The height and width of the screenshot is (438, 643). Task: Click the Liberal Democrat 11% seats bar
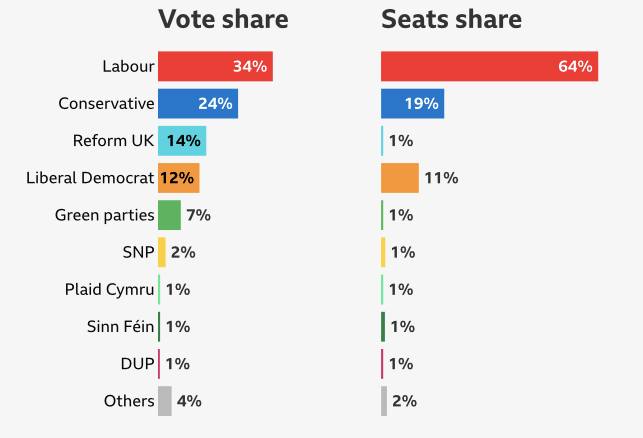point(400,178)
